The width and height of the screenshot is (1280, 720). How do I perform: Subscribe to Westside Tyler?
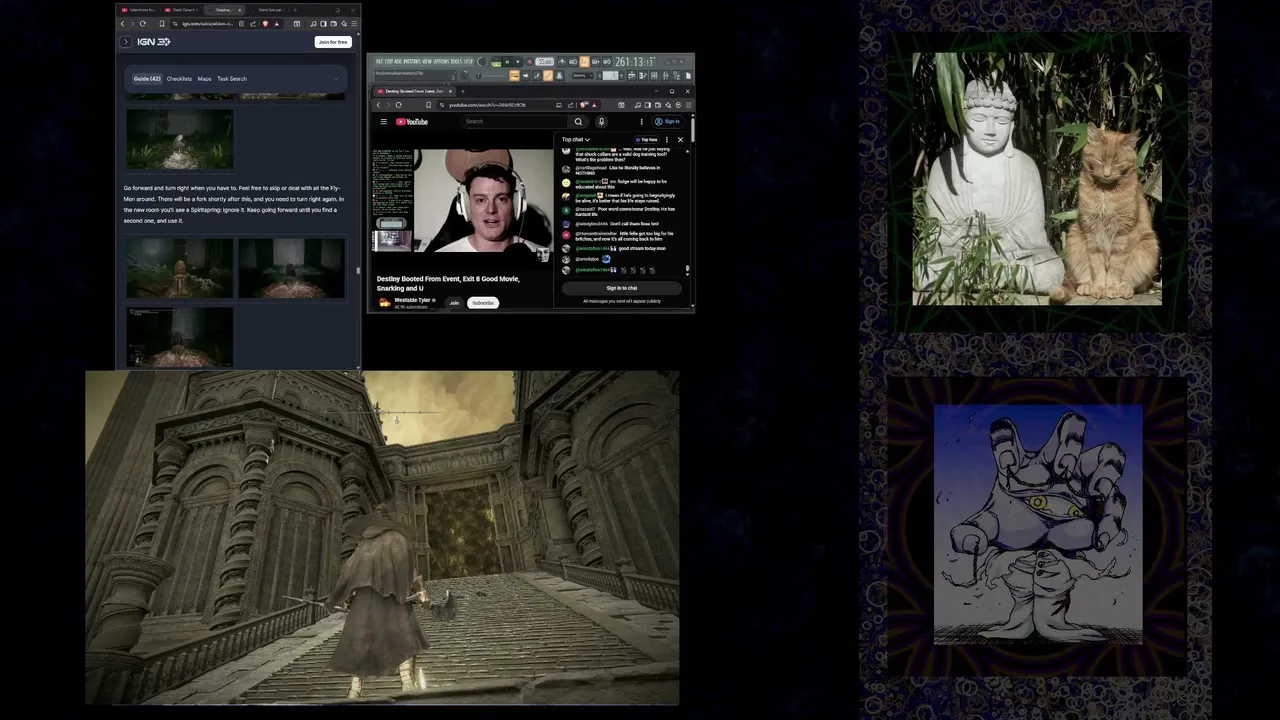483,303
